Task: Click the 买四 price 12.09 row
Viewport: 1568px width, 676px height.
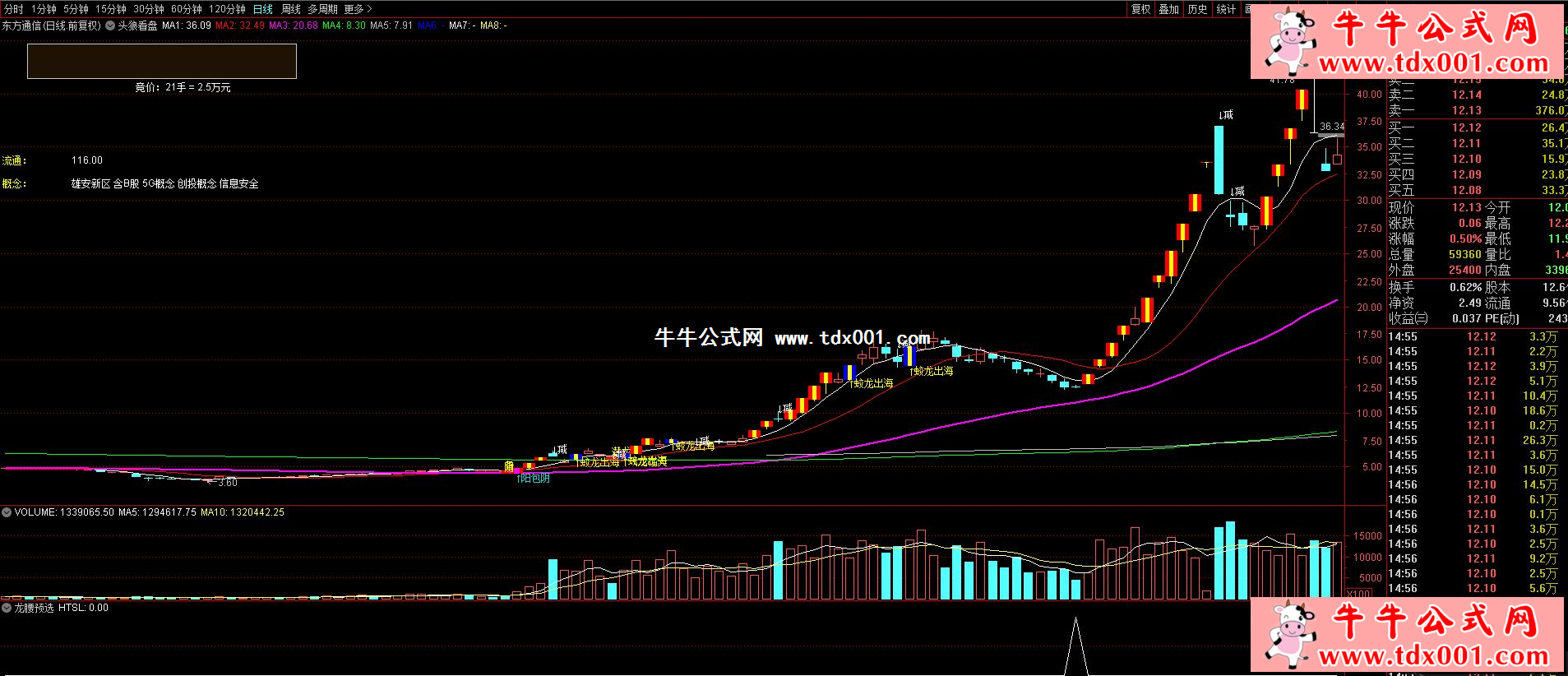Action: point(1477,174)
